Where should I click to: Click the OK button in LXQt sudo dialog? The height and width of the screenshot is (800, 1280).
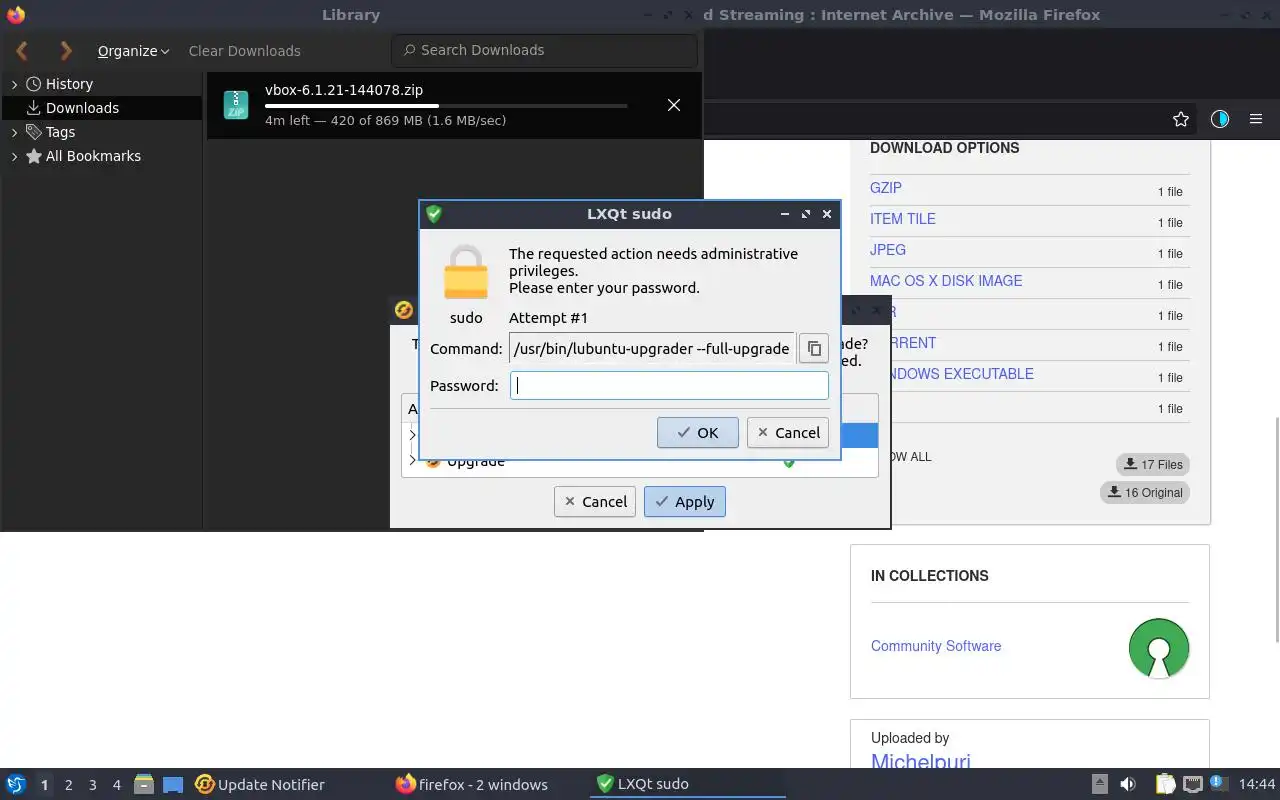(x=697, y=433)
